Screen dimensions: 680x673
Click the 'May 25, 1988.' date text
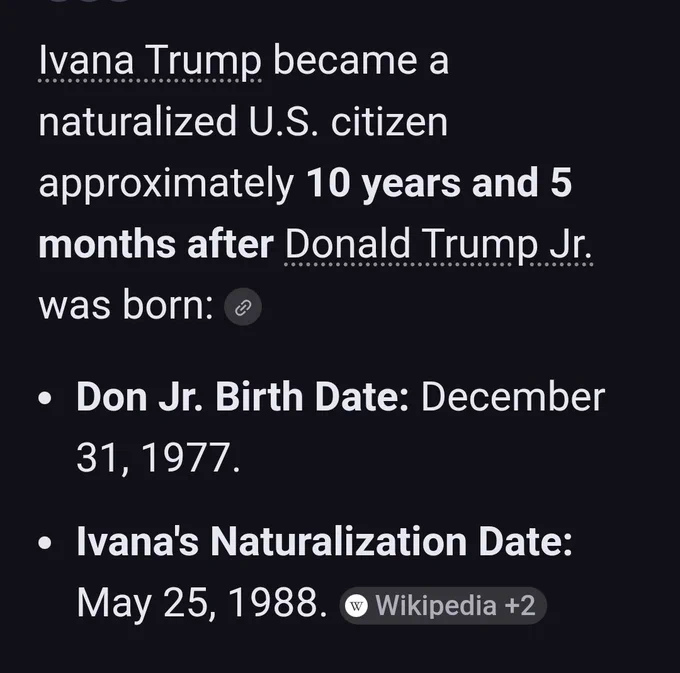[202, 604]
